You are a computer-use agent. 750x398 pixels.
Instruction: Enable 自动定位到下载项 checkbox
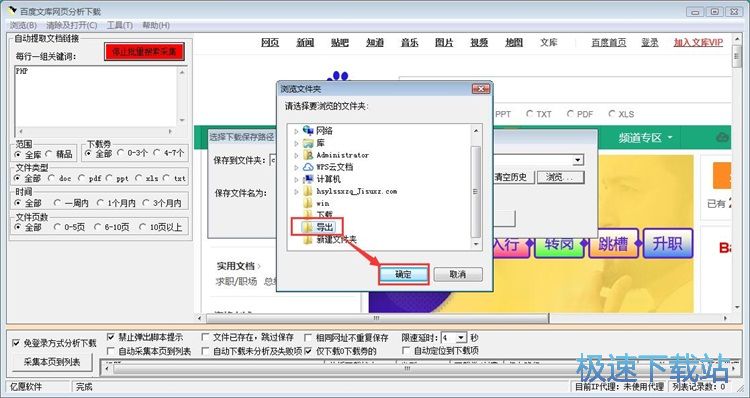(x=406, y=351)
